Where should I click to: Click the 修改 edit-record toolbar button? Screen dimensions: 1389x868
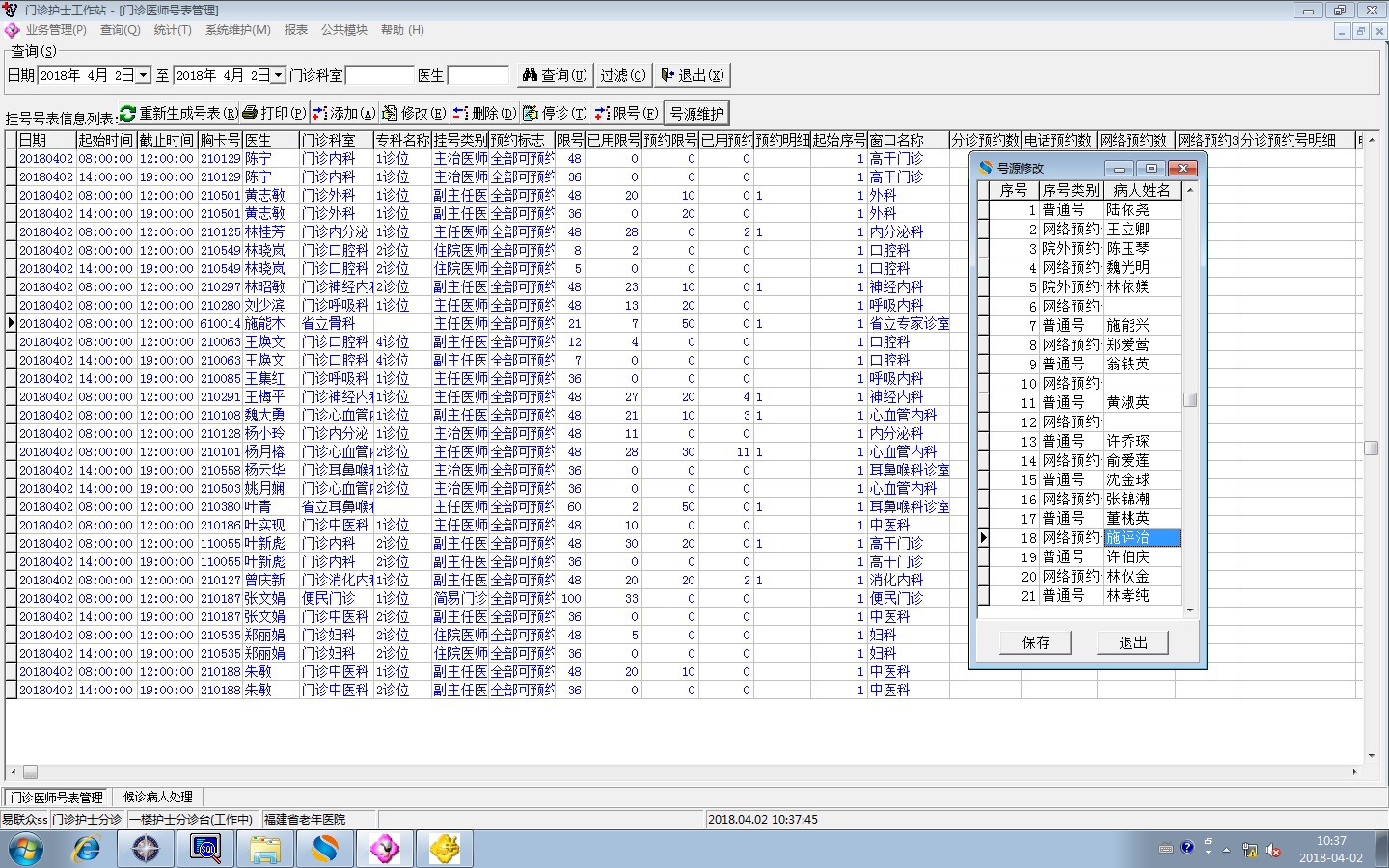(x=414, y=113)
